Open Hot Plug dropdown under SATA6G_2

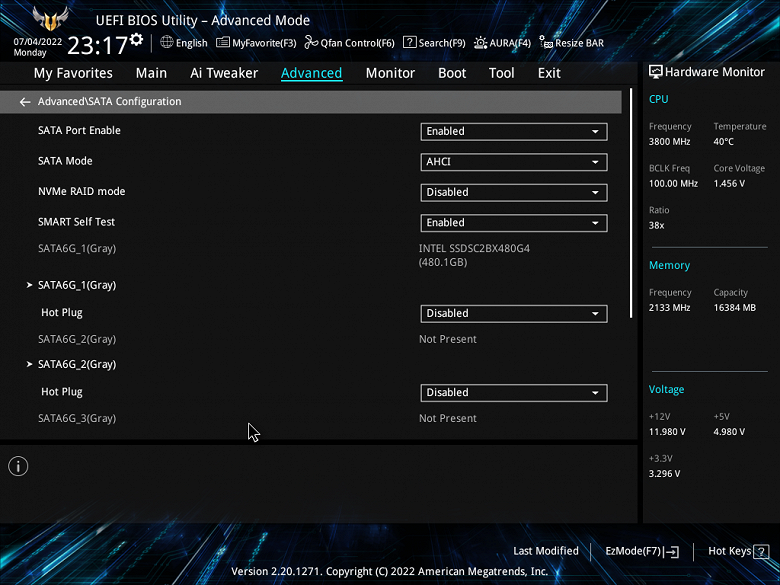click(x=514, y=392)
